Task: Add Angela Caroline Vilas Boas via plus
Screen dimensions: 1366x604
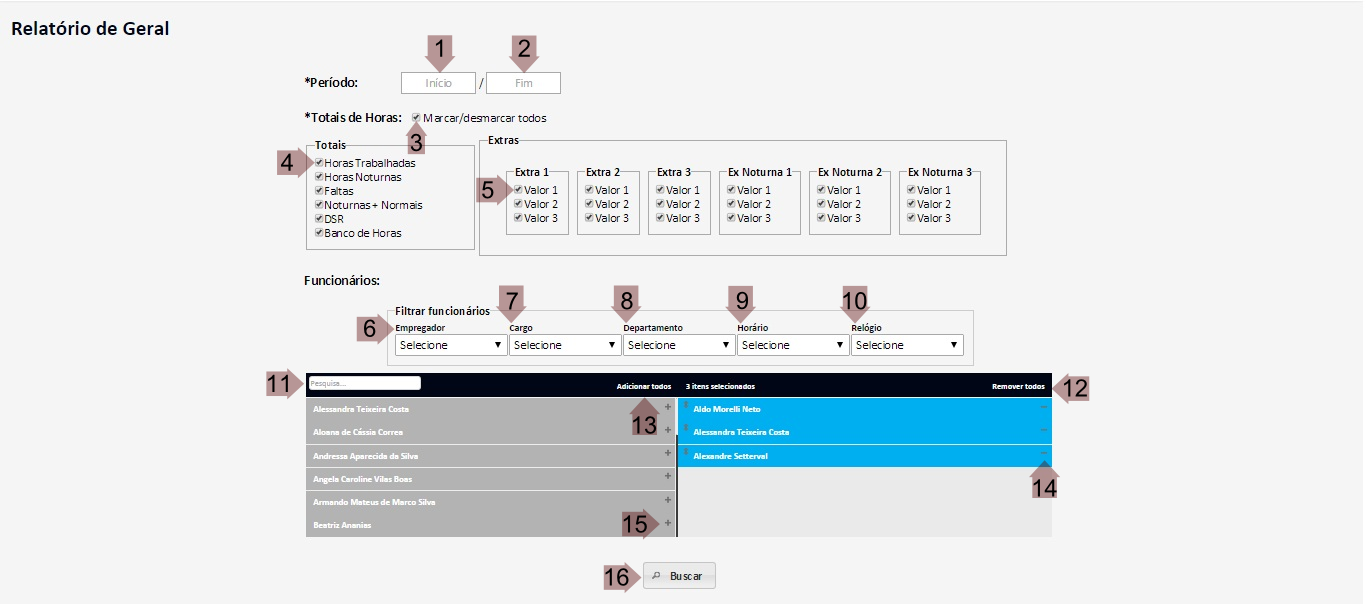Action: click(668, 476)
